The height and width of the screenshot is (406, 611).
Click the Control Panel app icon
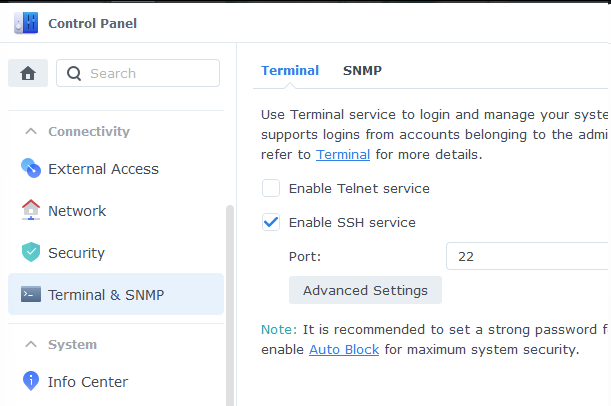[x=26, y=23]
